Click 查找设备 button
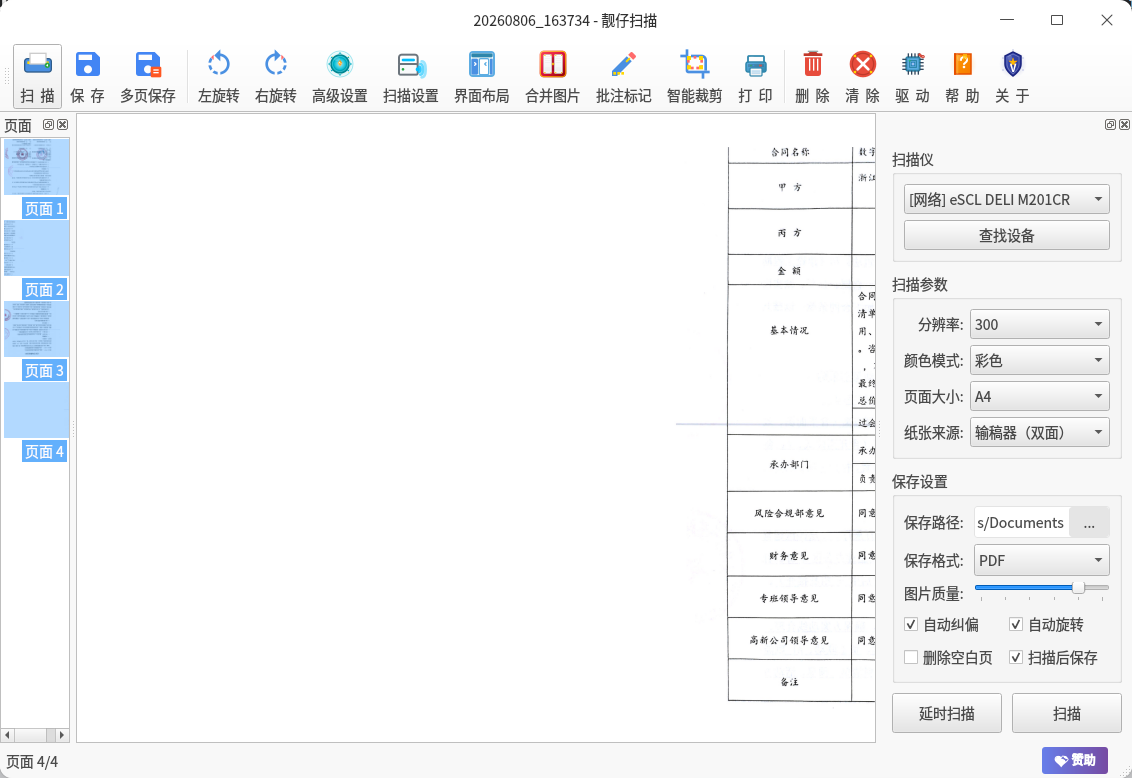 (1006, 235)
